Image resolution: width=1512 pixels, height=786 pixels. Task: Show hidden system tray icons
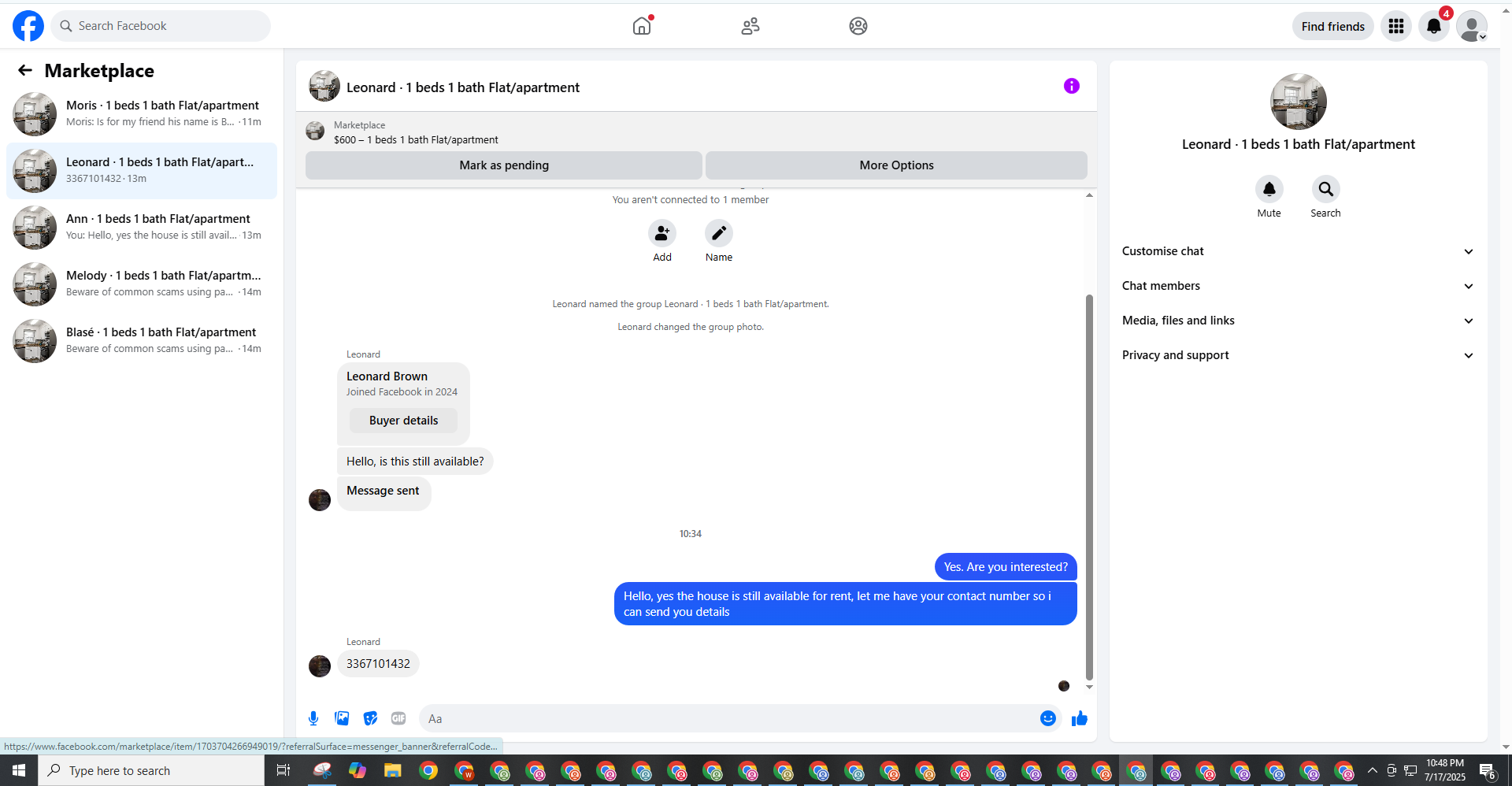1373,770
